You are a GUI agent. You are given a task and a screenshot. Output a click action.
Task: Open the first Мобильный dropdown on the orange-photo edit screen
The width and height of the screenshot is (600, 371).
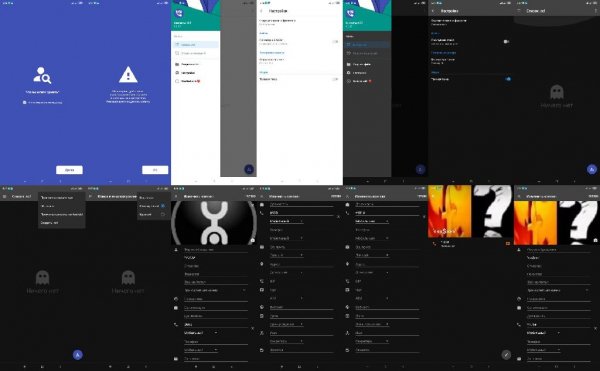click(x=544, y=333)
